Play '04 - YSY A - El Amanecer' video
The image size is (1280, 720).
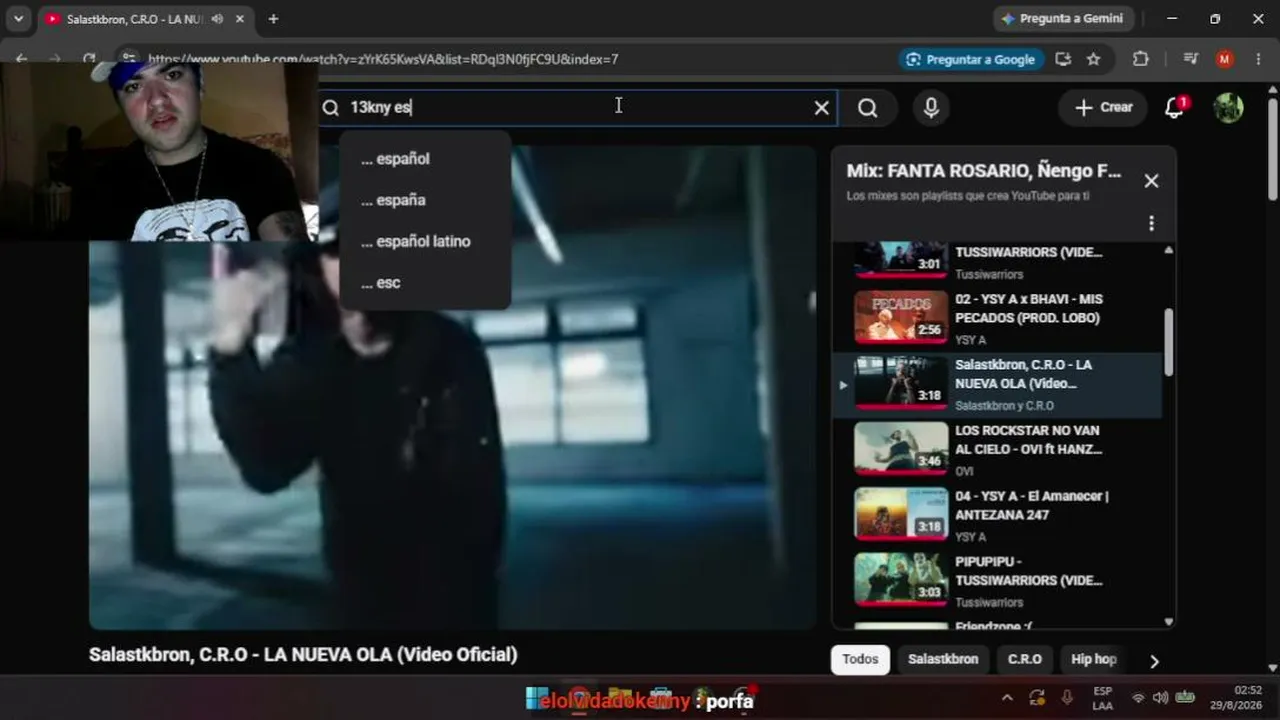point(998,515)
